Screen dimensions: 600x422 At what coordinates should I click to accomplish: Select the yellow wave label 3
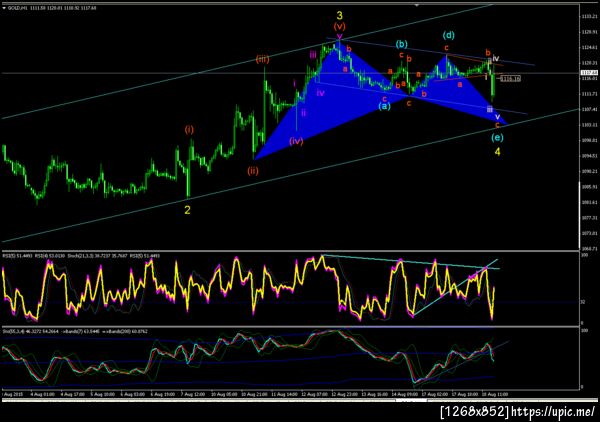[340, 16]
